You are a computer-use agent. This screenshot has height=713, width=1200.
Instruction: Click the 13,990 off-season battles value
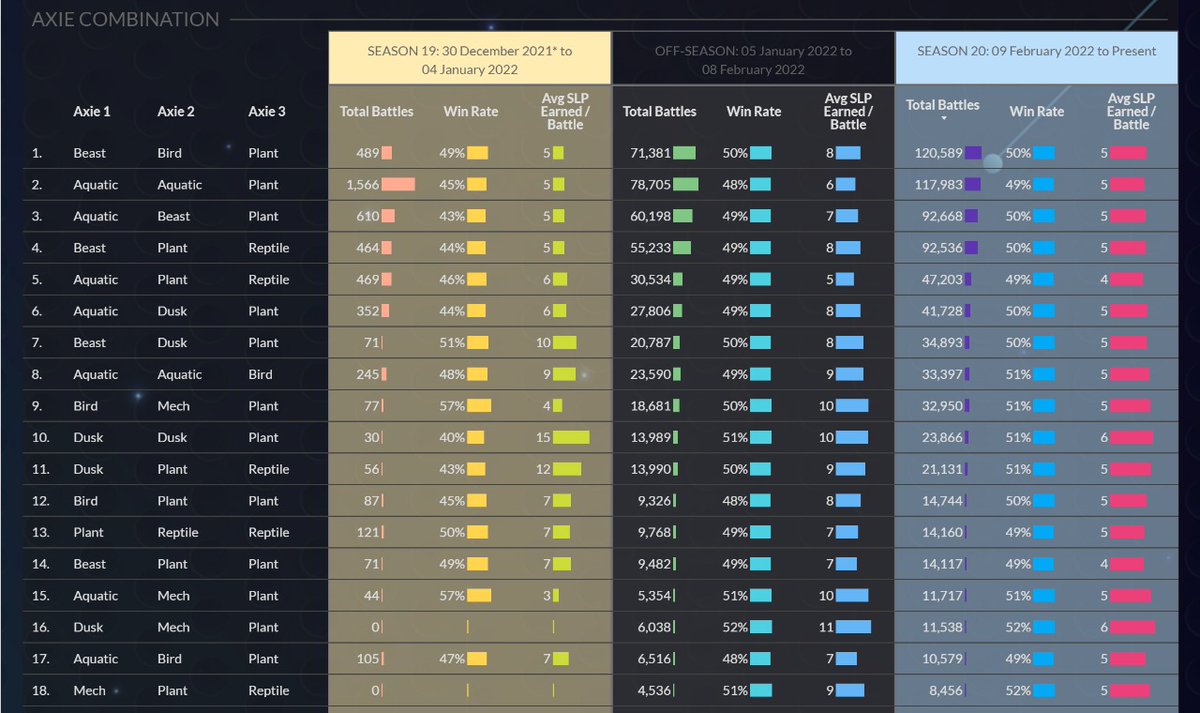pos(650,470)
